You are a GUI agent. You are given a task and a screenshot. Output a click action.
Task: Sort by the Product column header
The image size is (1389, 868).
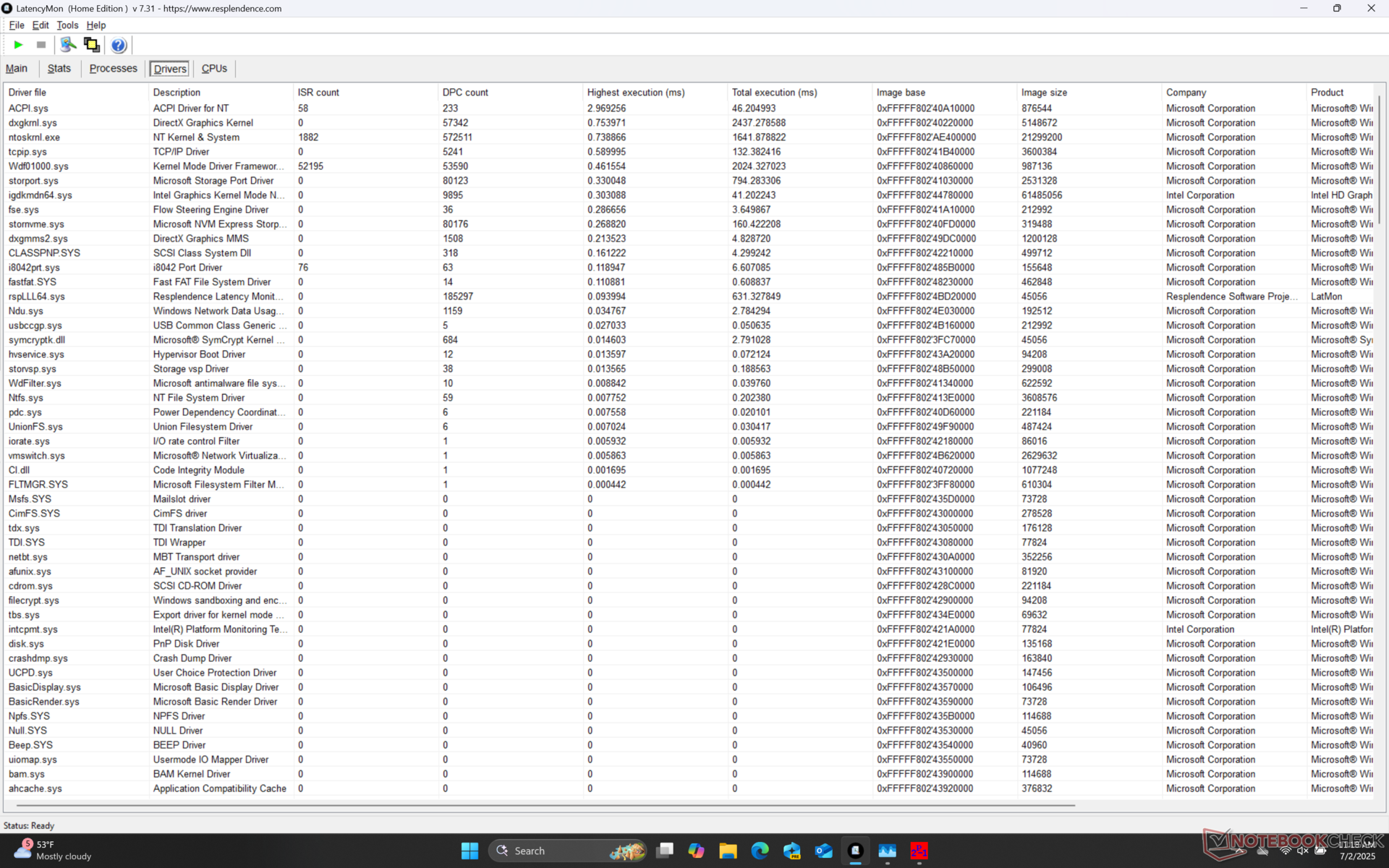[x=1340, y=93]
